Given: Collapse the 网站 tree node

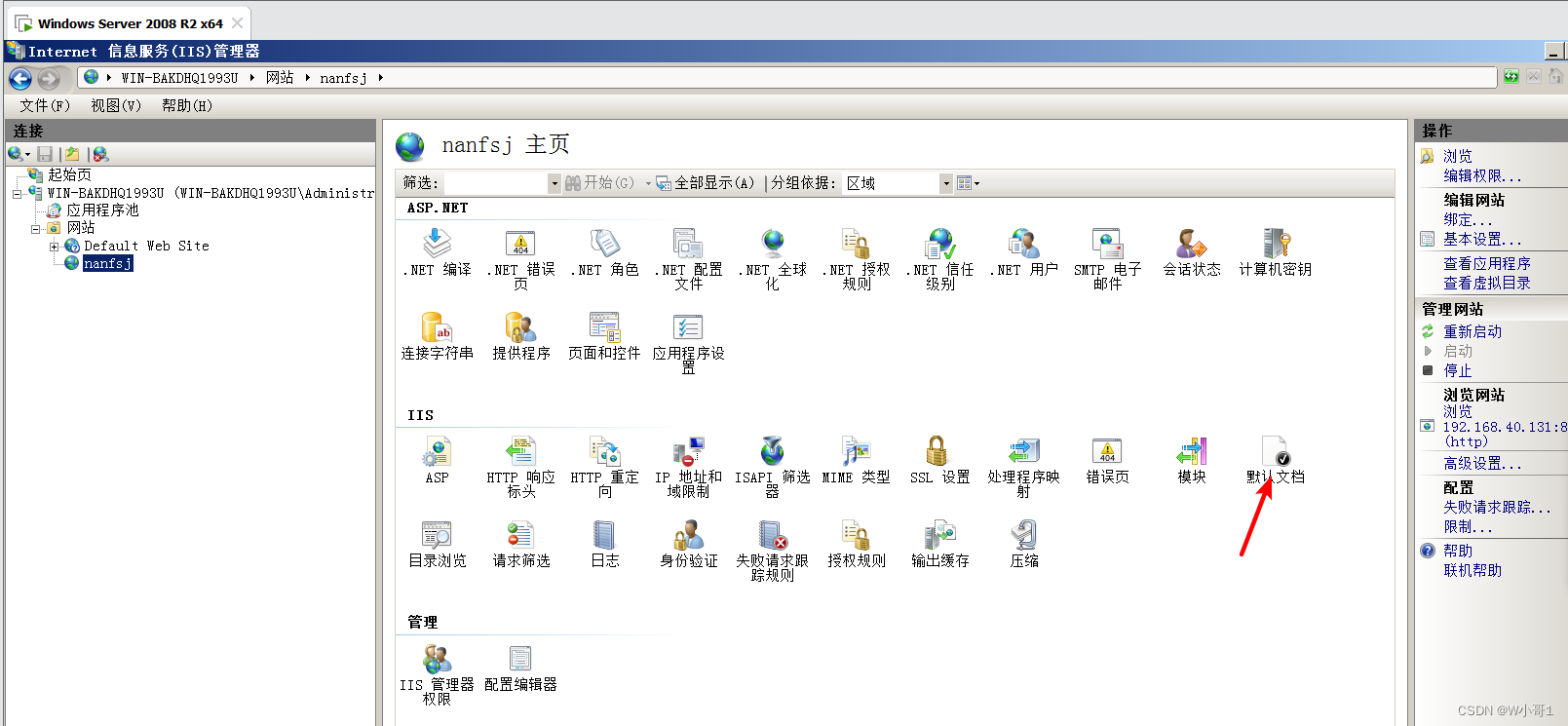Looking at the screenshot, I should click(35, 230).
